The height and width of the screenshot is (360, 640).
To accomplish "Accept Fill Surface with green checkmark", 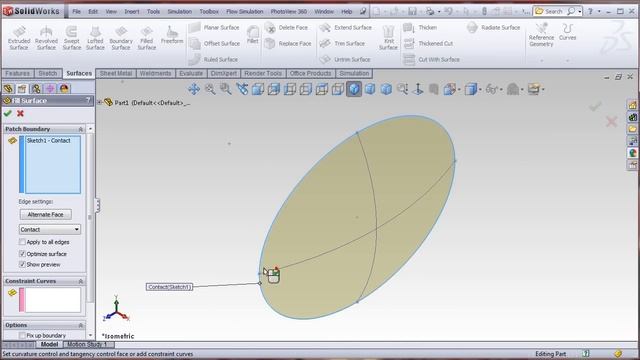I will [x=7, y=113].
